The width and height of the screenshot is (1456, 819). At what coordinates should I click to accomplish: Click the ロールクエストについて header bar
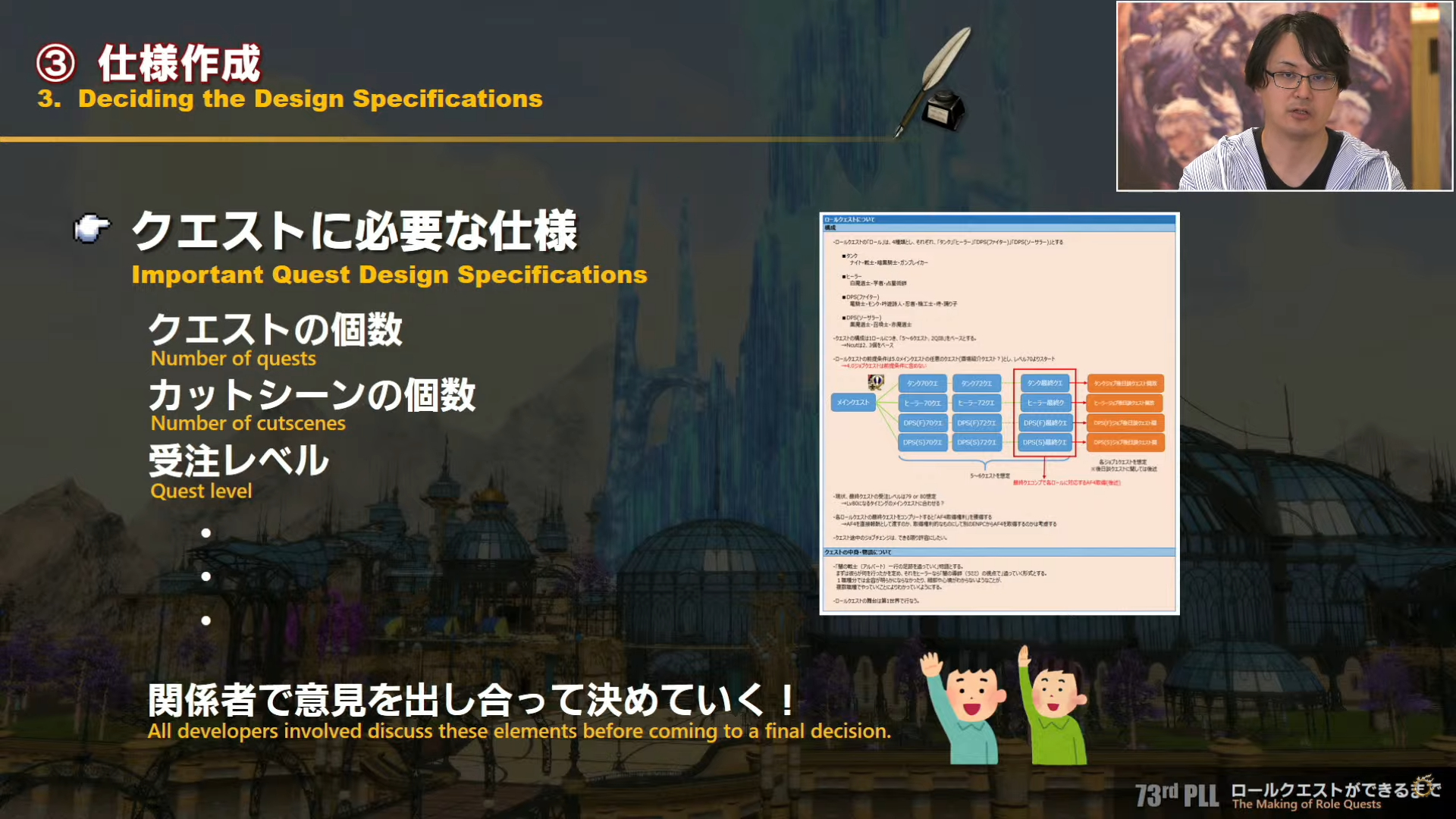coord(999,219)
